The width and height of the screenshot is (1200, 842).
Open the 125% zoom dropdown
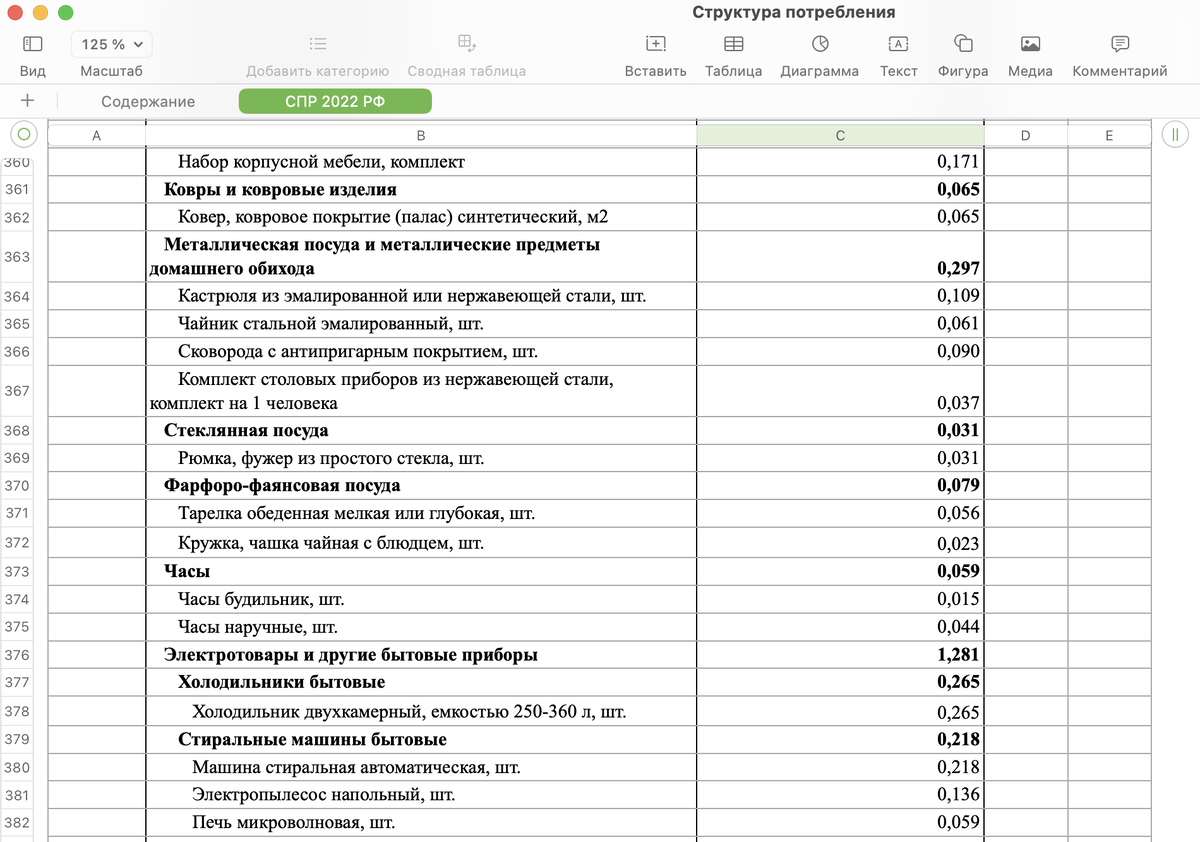click(x=110, y=44)
